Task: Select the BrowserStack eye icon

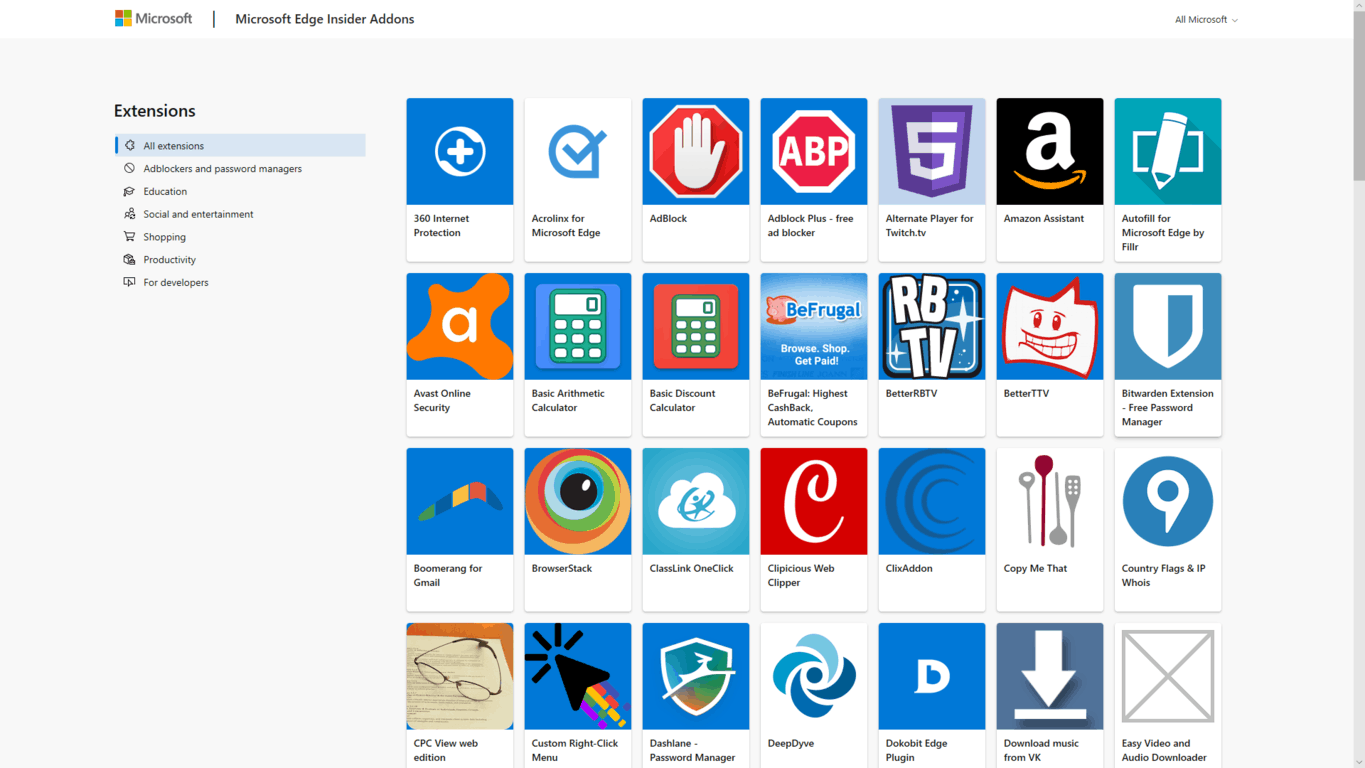Action: point(577,502)
